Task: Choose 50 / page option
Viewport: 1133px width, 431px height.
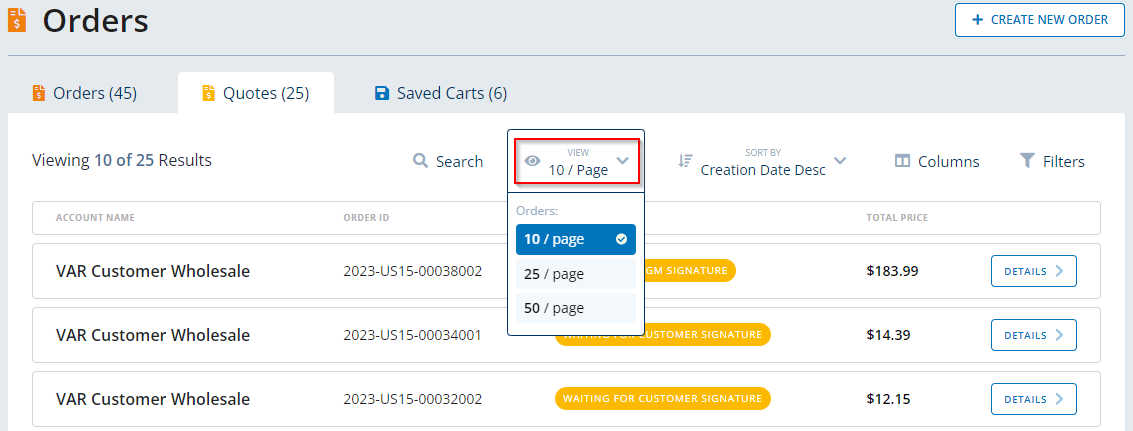Action: (x=575, y=308)
